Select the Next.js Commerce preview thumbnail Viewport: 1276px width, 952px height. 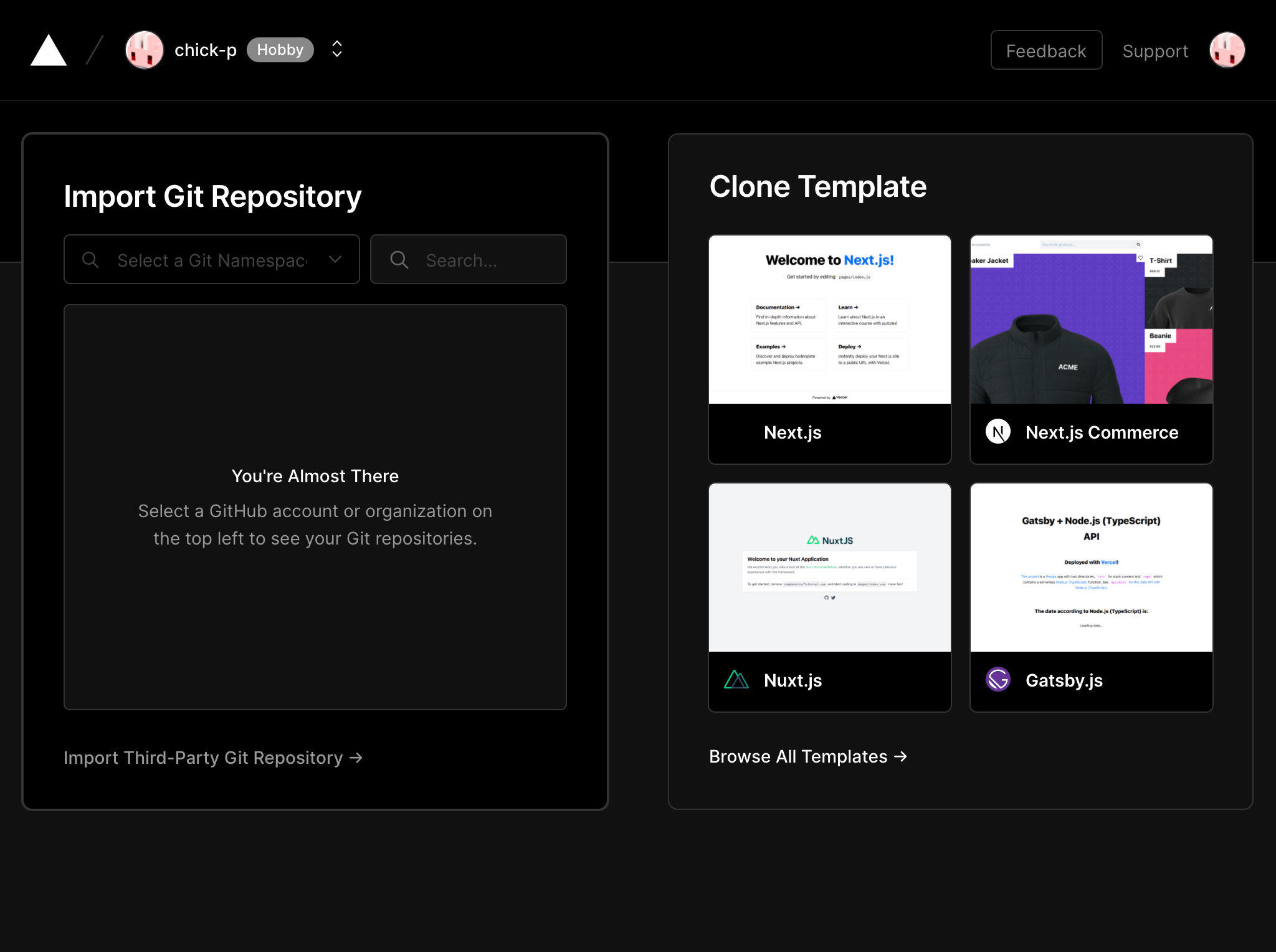[1092, 320]
